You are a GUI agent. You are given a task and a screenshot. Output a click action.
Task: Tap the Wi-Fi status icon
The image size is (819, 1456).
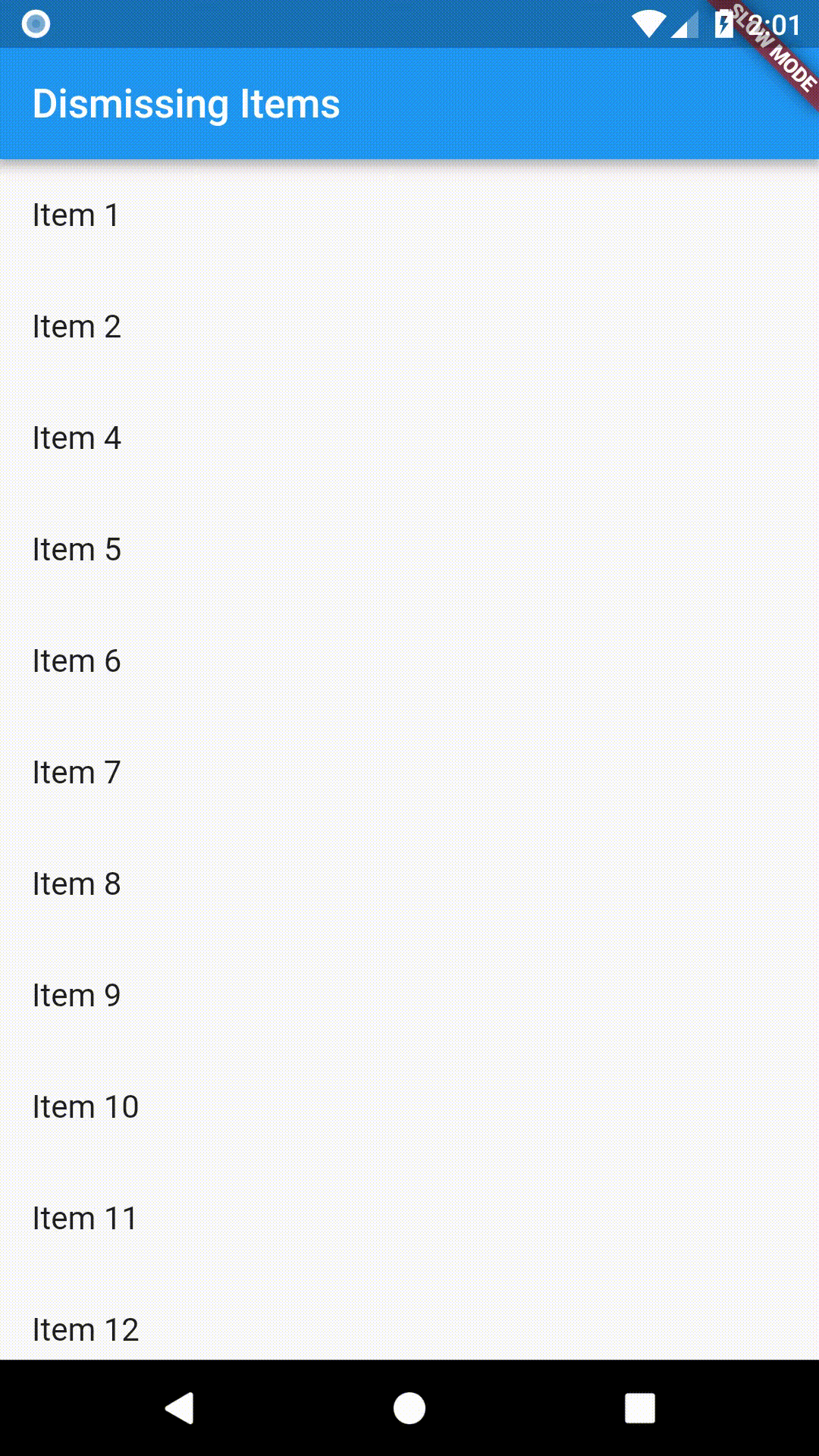click(648, 24)
